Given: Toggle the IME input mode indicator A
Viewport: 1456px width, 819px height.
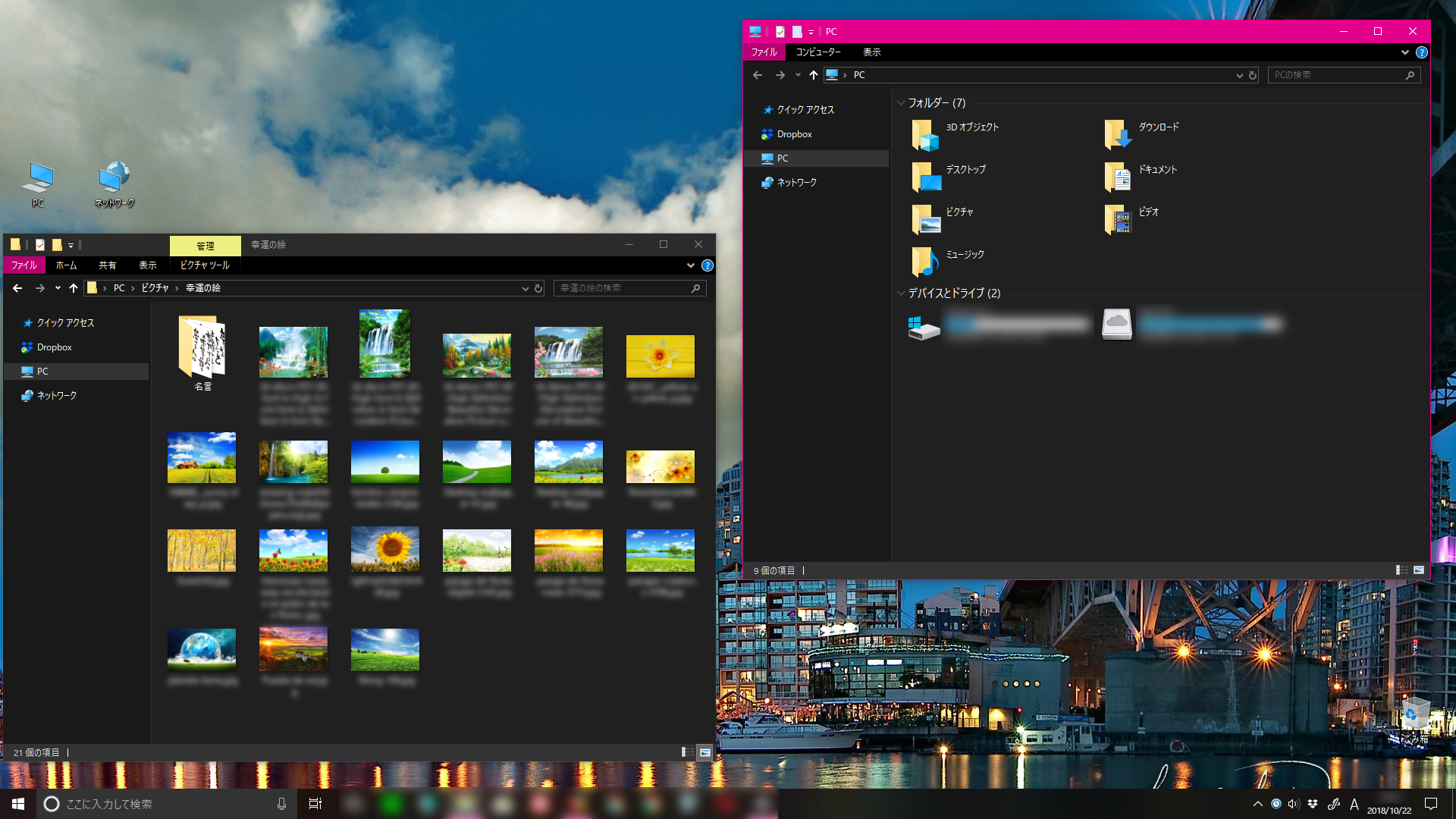Looking at the screenshot, I should (1354, 805).
